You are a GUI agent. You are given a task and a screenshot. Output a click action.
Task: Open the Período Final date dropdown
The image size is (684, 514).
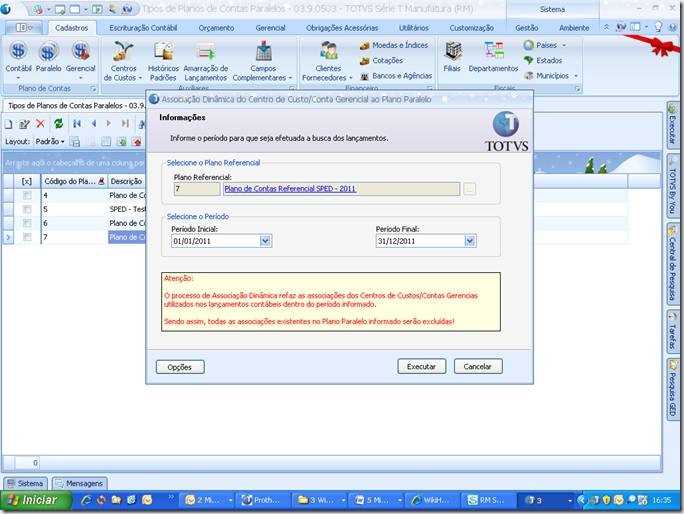469,241
